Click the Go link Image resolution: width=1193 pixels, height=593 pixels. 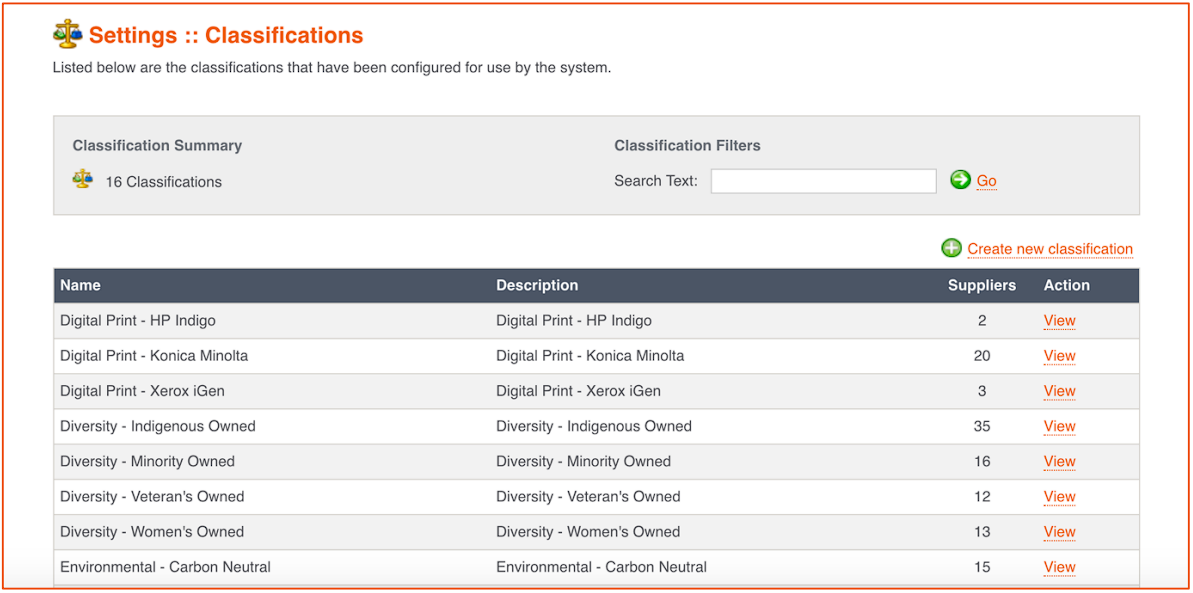987,181
